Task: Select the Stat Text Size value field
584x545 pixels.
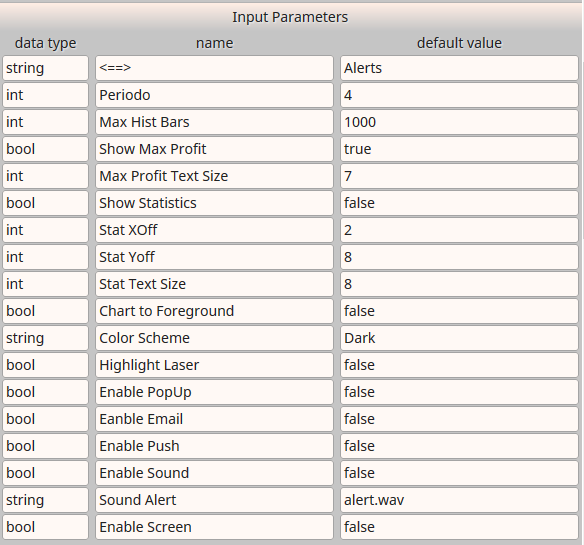Action: pos(459,284)
